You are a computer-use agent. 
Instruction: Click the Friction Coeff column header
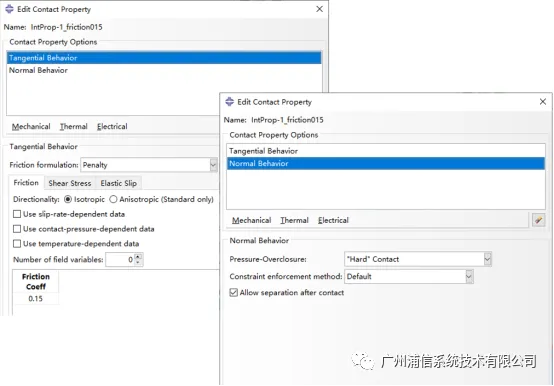(35, 281)
